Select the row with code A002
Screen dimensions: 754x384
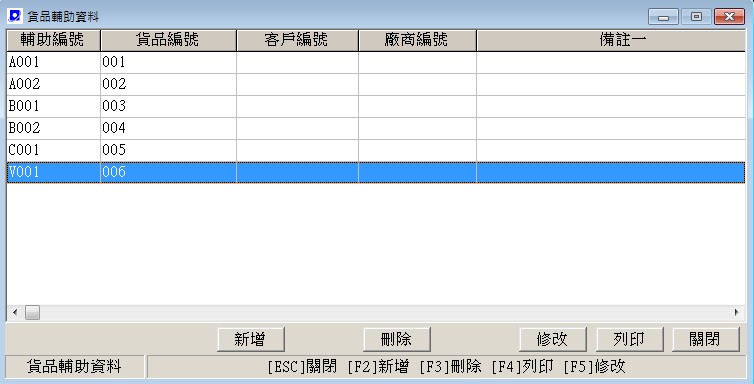pyautogui.click(x=376, y=85)
